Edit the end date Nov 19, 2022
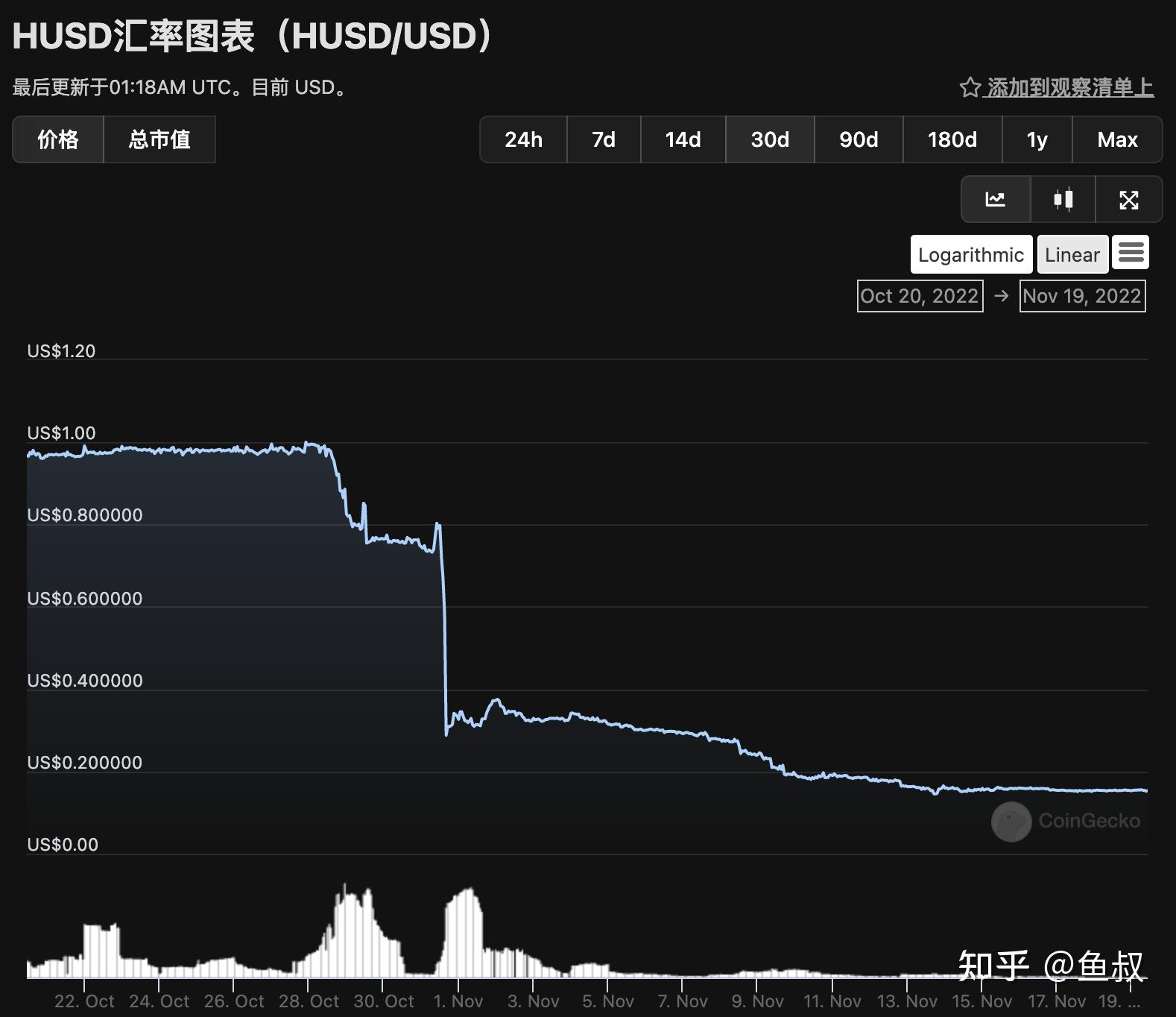The image size is (1176, 1017). [x=1082, y=296]
